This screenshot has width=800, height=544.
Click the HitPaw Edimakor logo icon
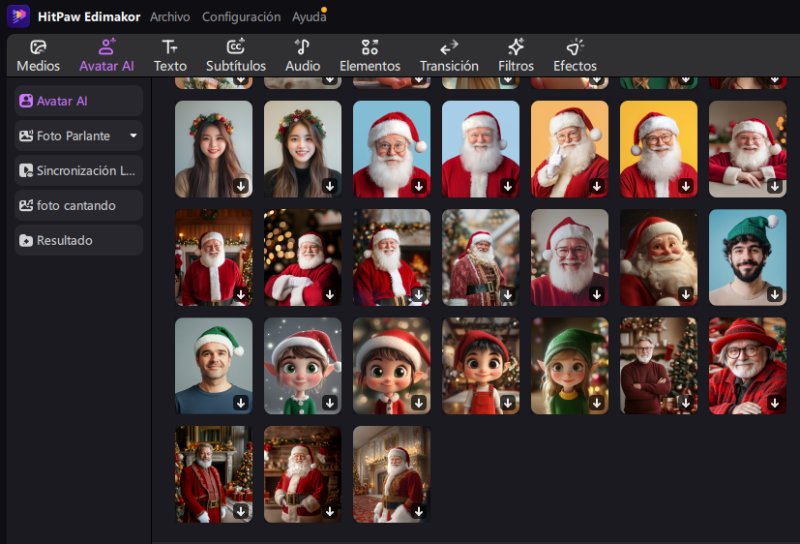point(18,16)
